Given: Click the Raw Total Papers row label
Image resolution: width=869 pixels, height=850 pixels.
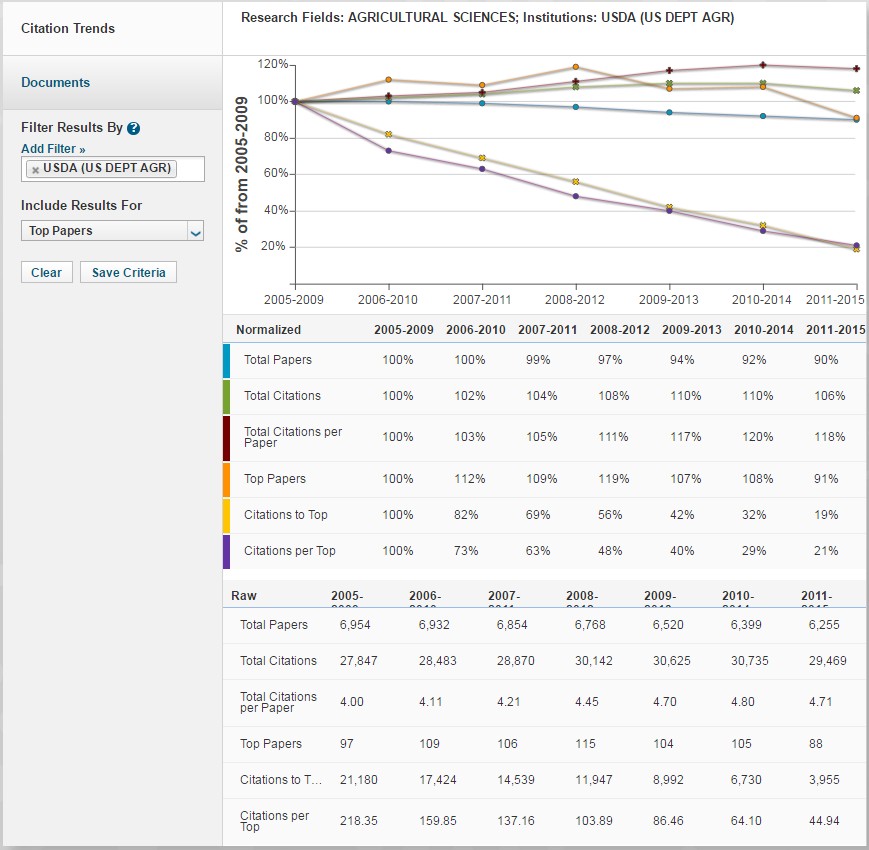Looking at the screenshot, I should (x=274, y=625).
